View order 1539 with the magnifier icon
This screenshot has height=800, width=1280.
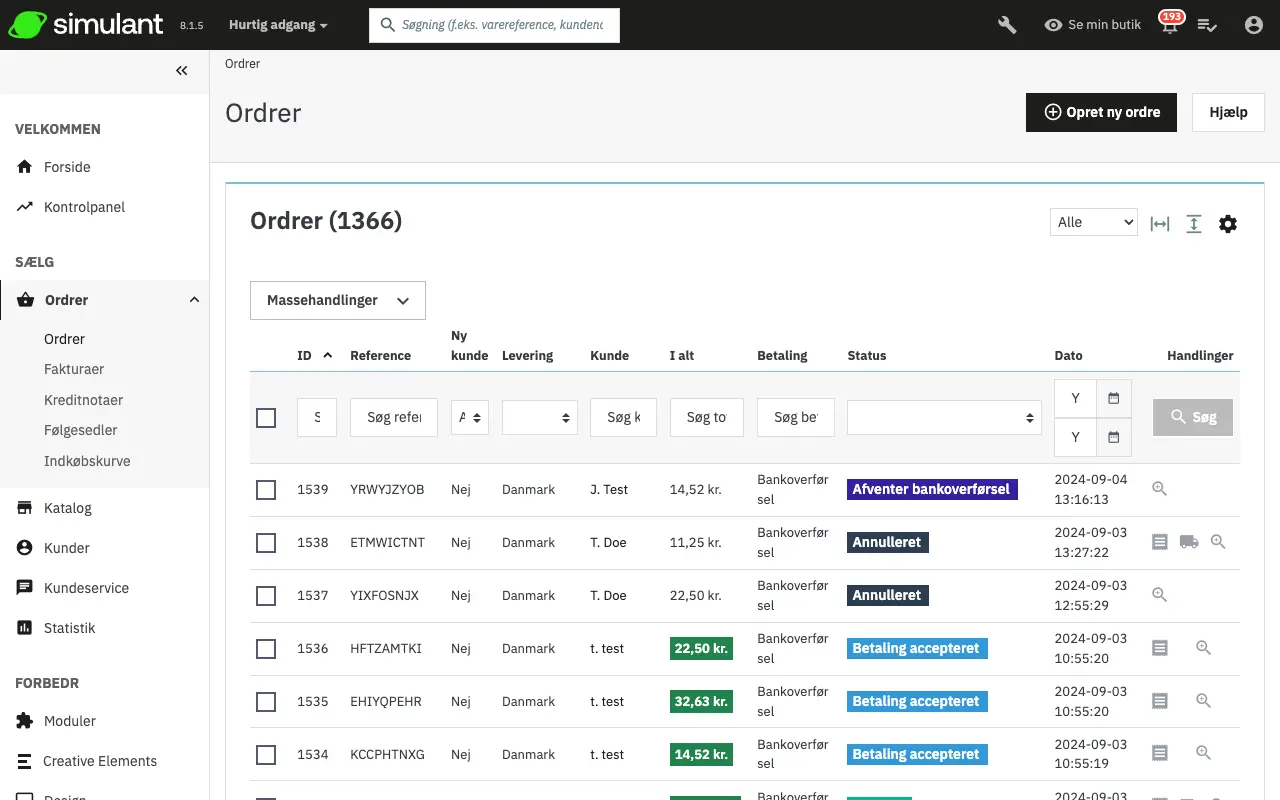click(x=1160, y=489)
